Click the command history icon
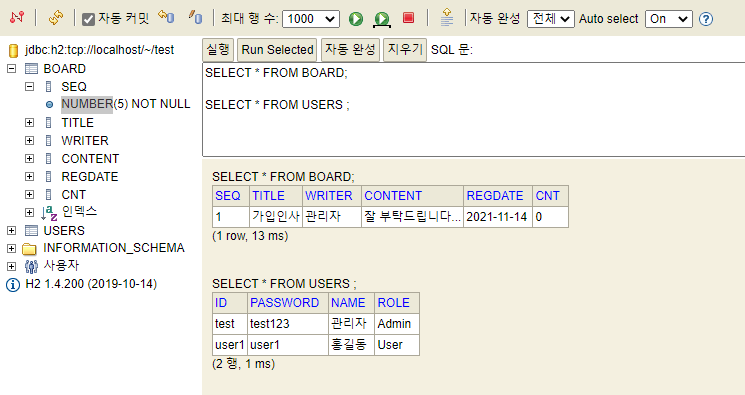Viewport: 745px width, 395px height. (447, 18)
